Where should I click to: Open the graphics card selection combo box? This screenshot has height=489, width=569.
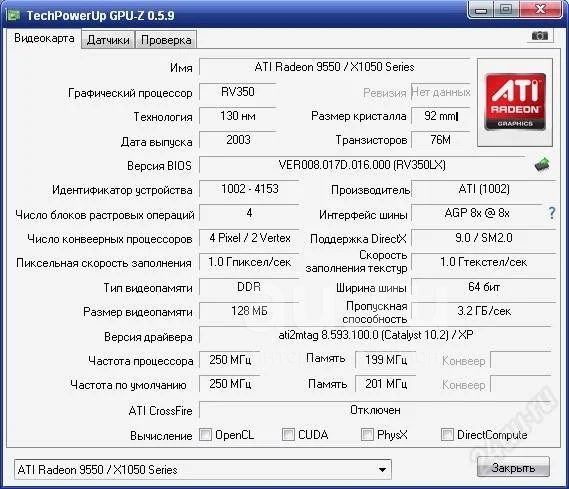[x=202, y=470]
